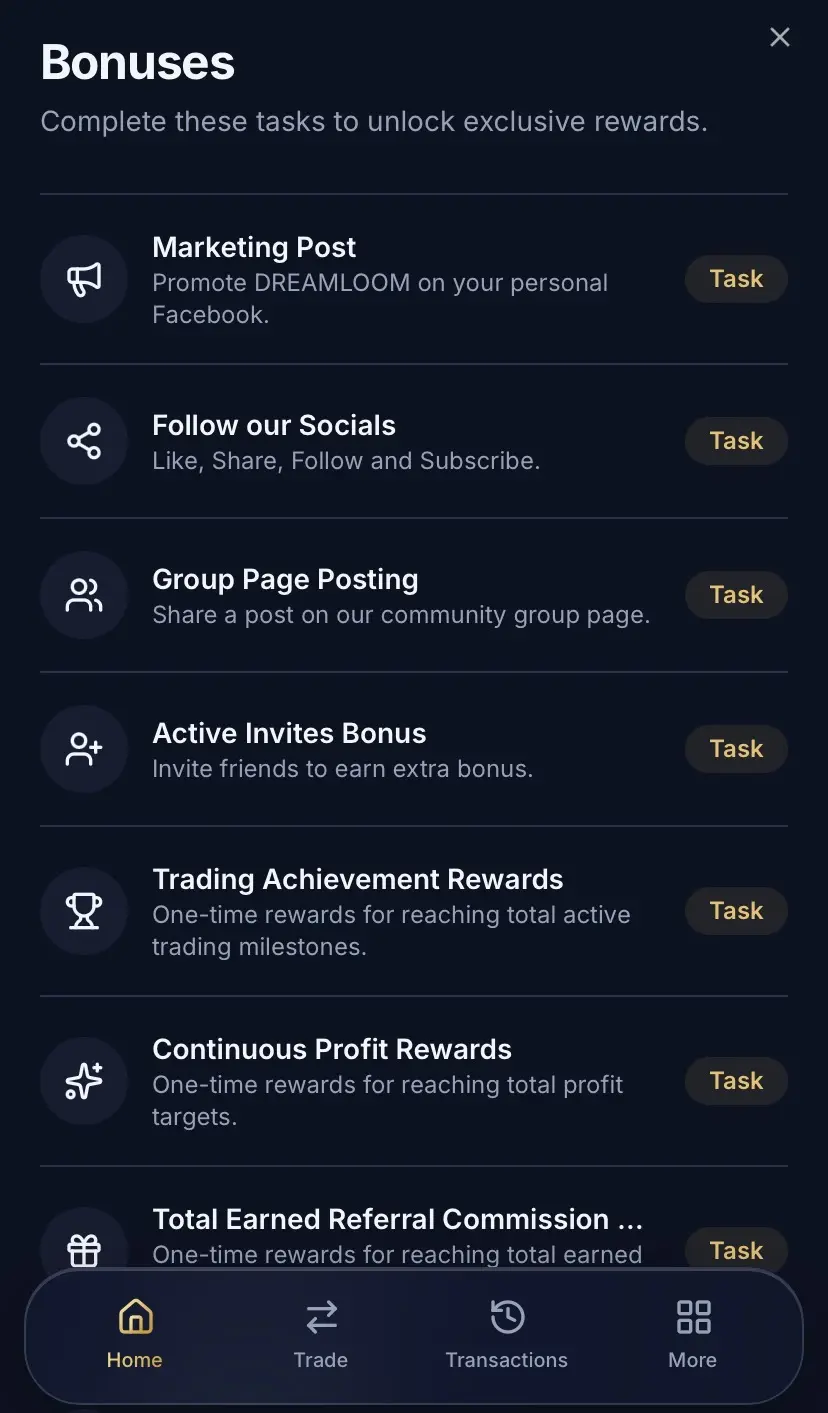The image size is (828, 1413).
Task: Click the gift icon for Referral Commission
Action: click(84, 1250)
